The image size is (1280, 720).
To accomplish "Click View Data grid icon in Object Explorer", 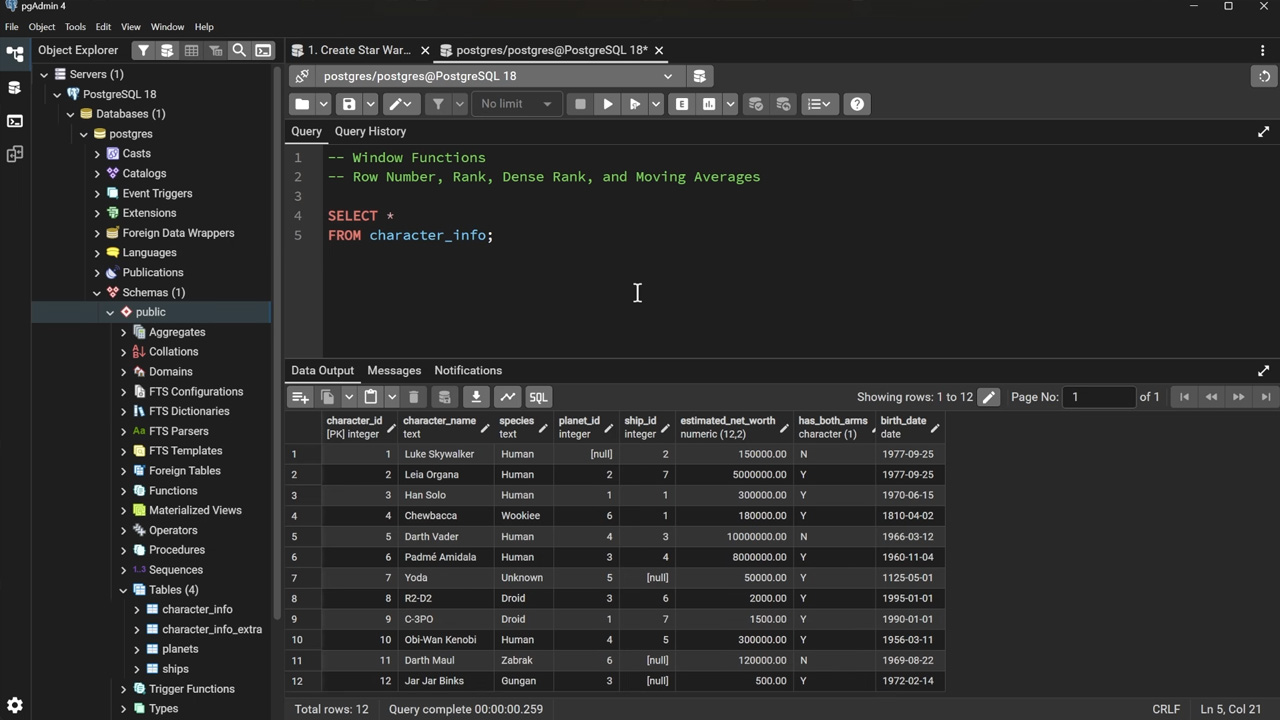I will 191,50.
